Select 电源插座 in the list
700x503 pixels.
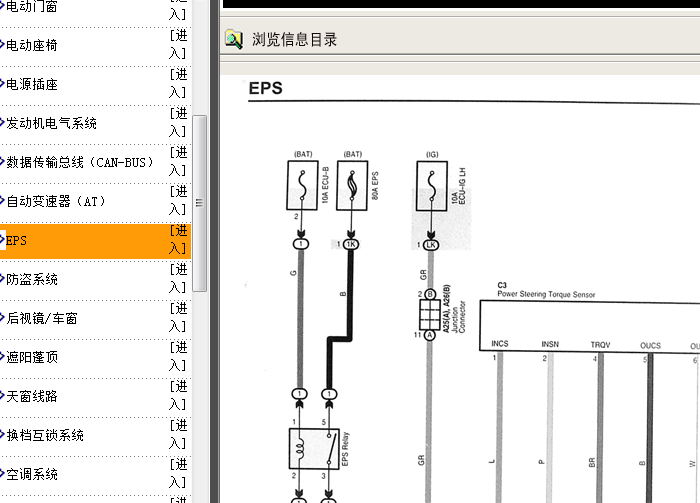tap(32, 84)
